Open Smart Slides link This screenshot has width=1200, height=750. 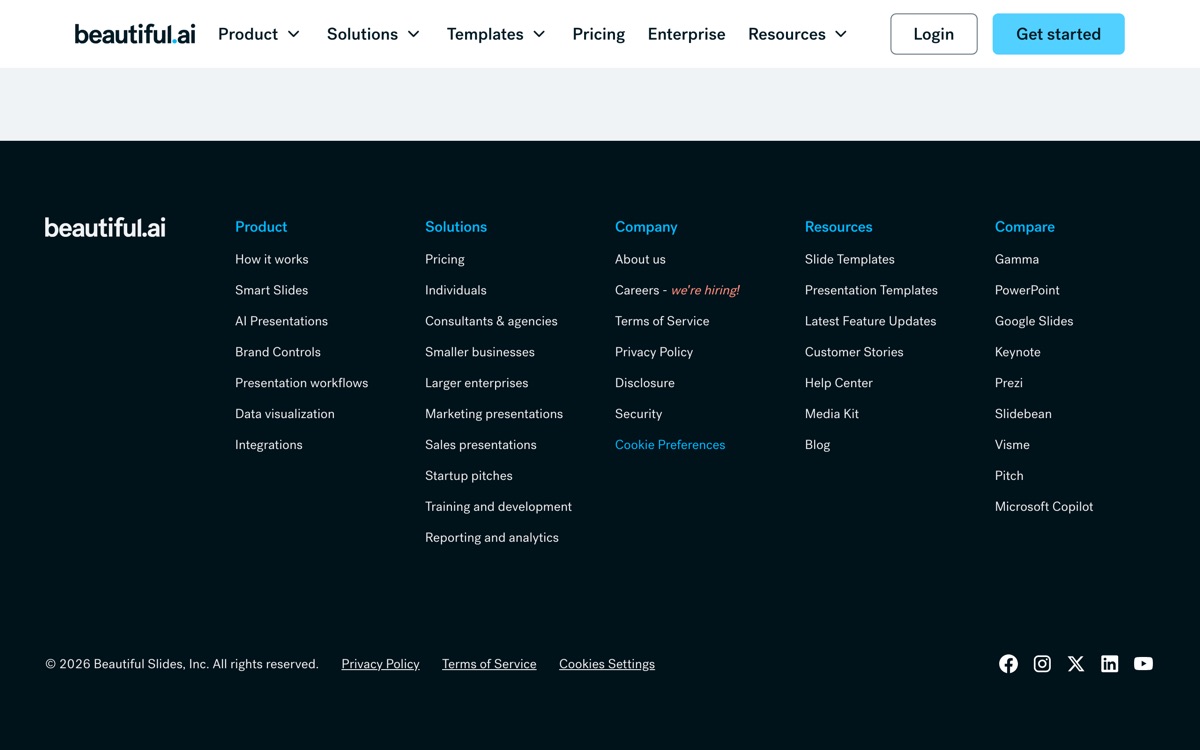(x=272, y=290)
